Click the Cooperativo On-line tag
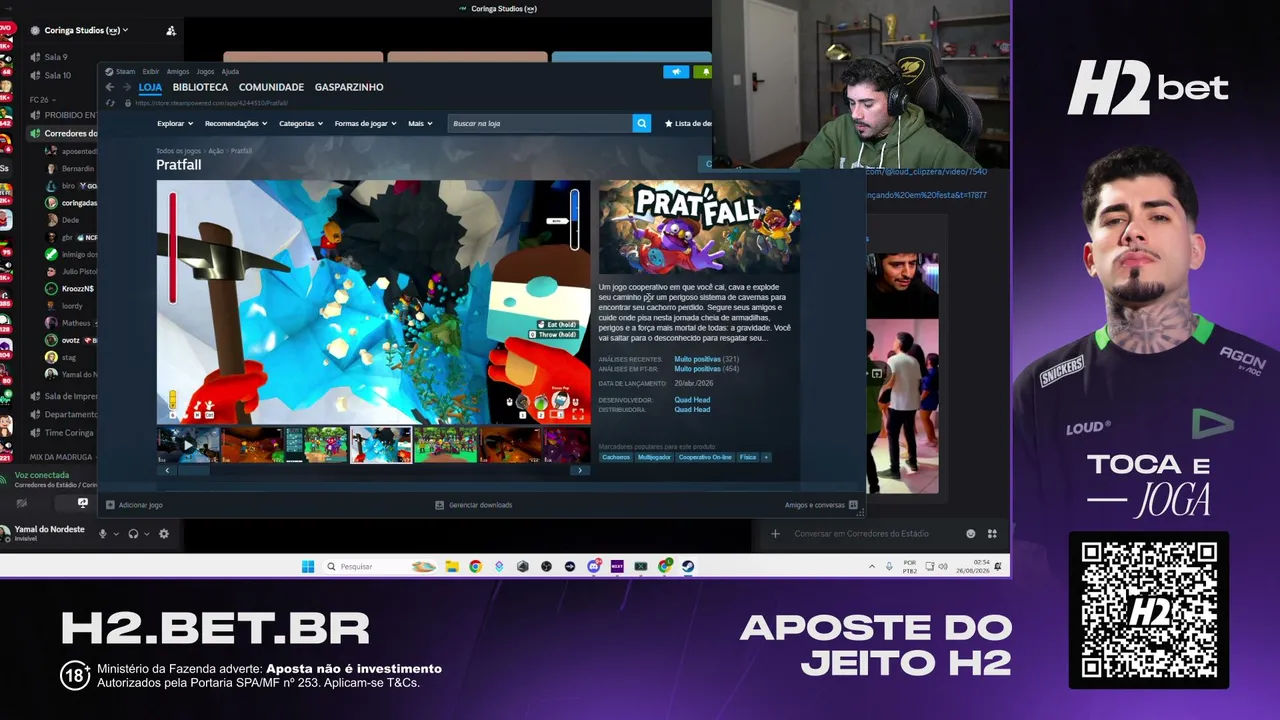Image resolution: width=1280 pixels, height=720 pixels. pyautogui.click(x=705, y=457)
